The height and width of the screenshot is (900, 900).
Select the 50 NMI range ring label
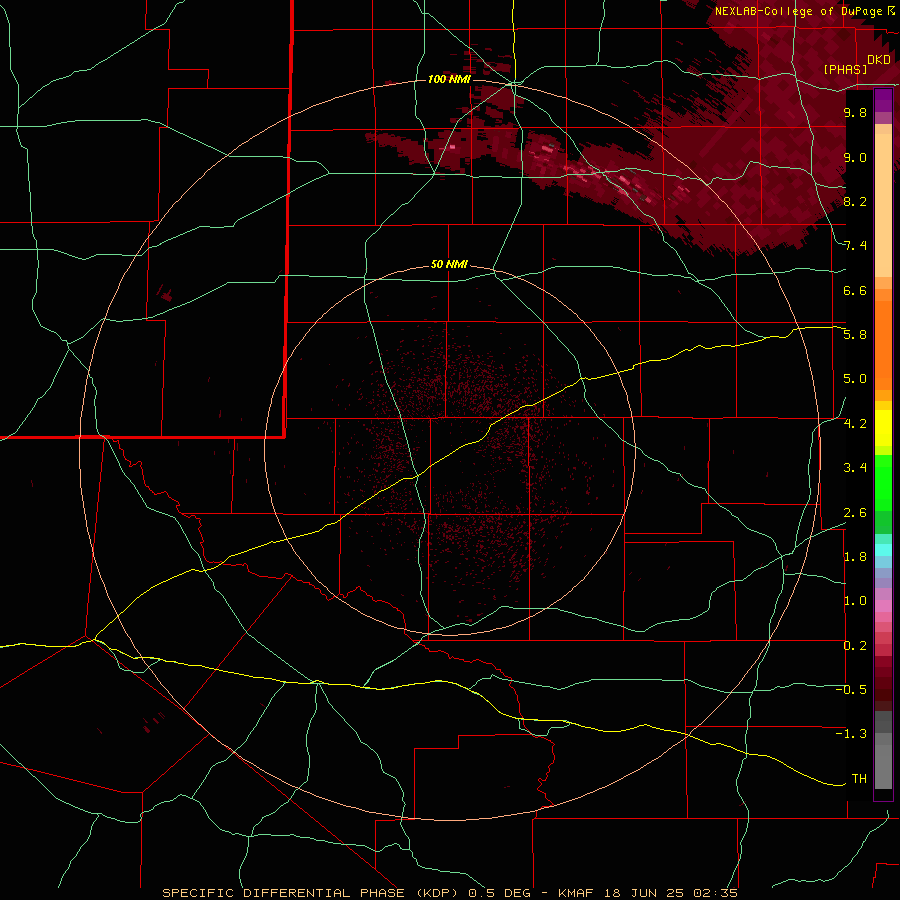click(449, 265)
